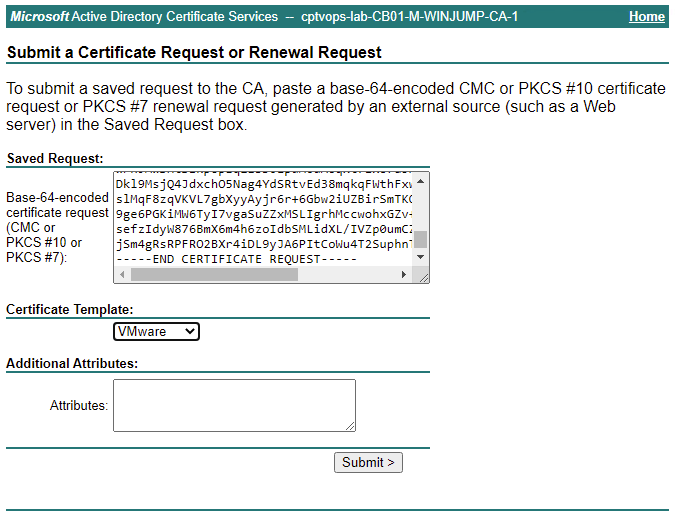This screenshot has width=675, height=525.
Task: Click the Certificate Template section label
Action: [69, 310]
